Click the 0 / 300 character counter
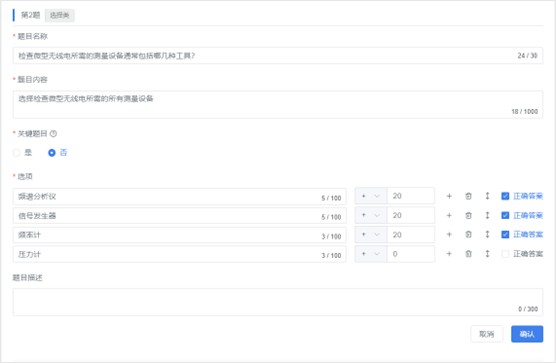The image size is (556, 363). pyautogui.click(x=528, y=309)
